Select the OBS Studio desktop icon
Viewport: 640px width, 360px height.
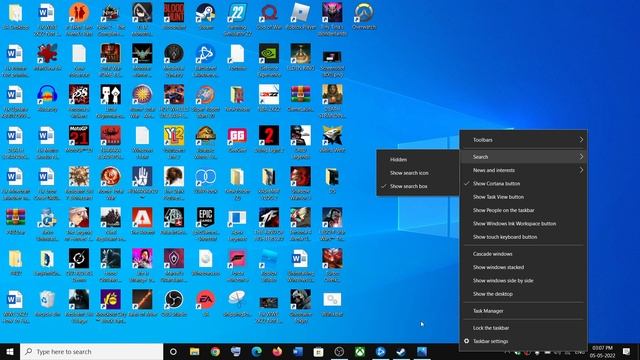[174, 303]
